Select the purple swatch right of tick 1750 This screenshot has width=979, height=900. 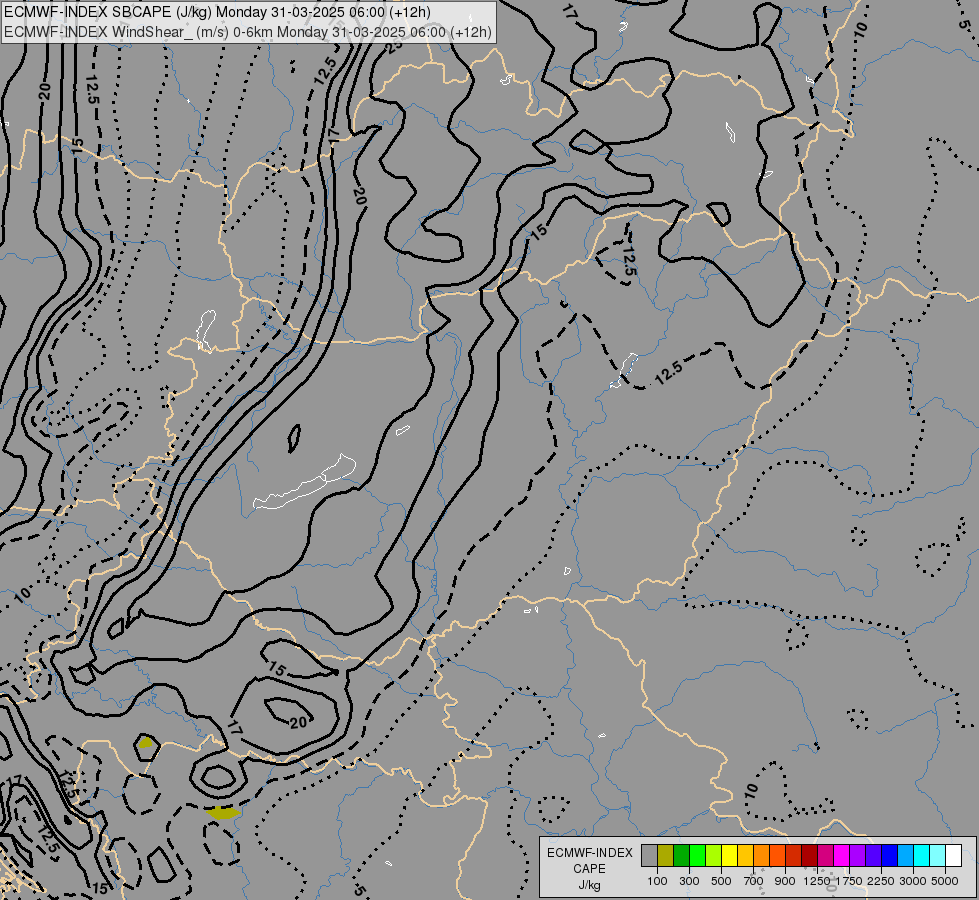(x=858, y=856)
